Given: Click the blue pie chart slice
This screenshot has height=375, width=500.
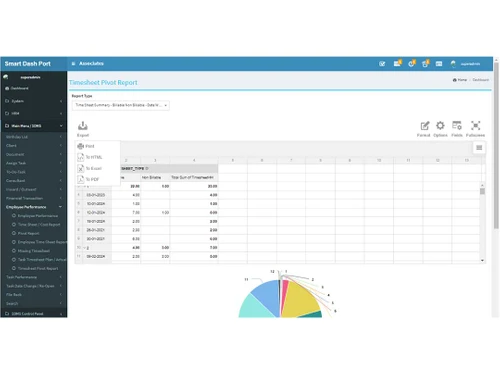Looking at the screenshot, I should (x=267, y=295).
